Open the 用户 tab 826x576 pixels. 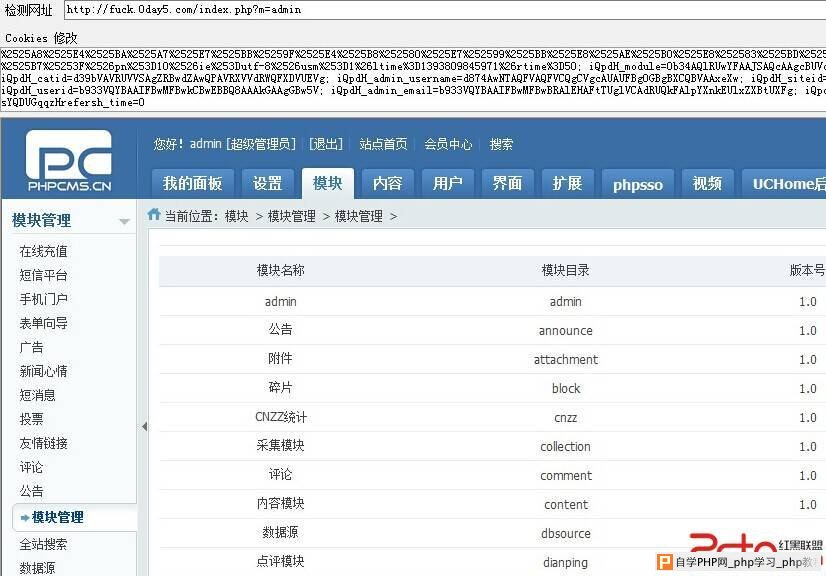pos(448,183)
